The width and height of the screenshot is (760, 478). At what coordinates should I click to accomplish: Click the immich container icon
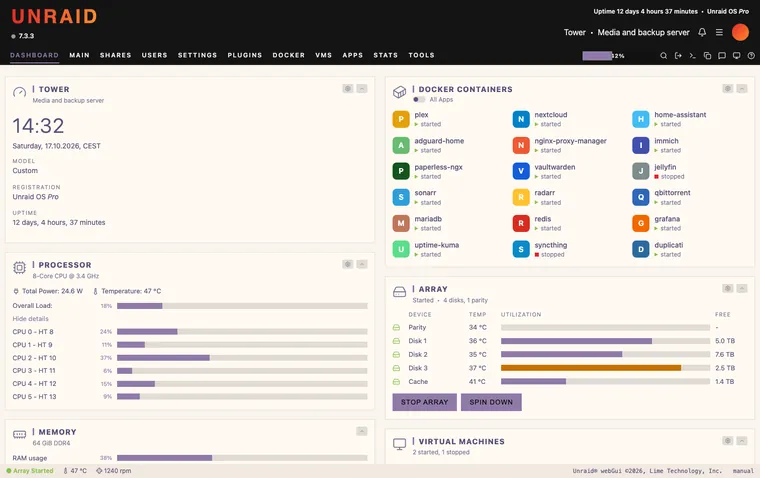click(x=641, y=145)
